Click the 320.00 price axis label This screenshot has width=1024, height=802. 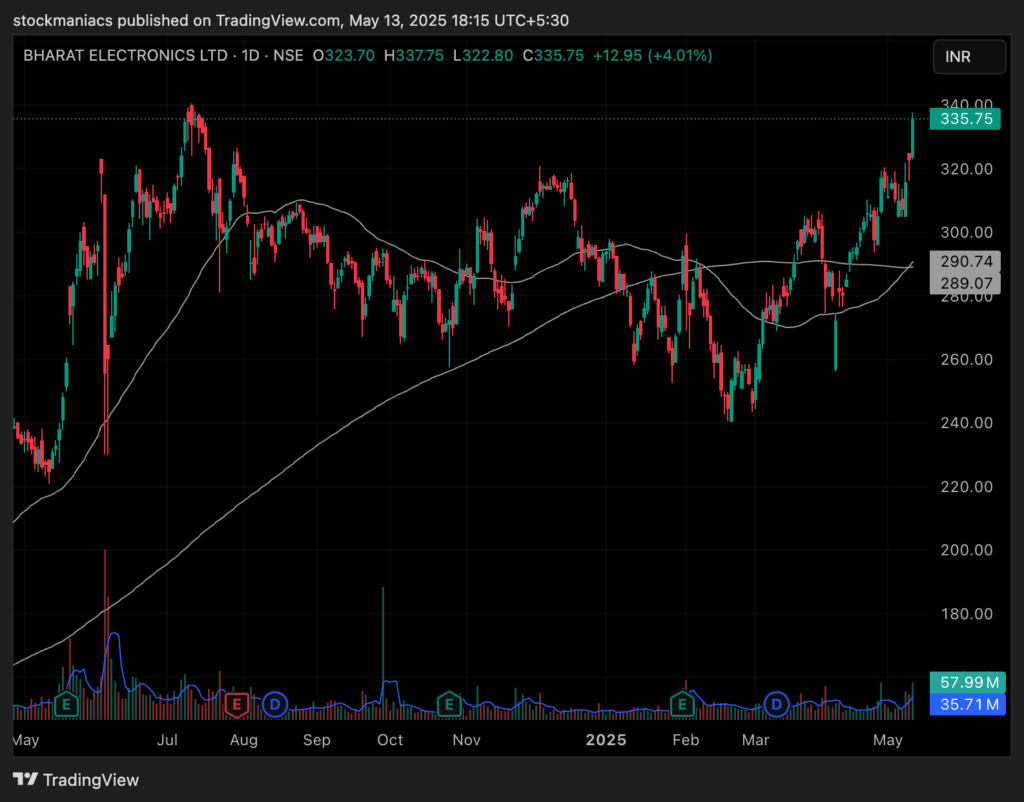[967, 169]
